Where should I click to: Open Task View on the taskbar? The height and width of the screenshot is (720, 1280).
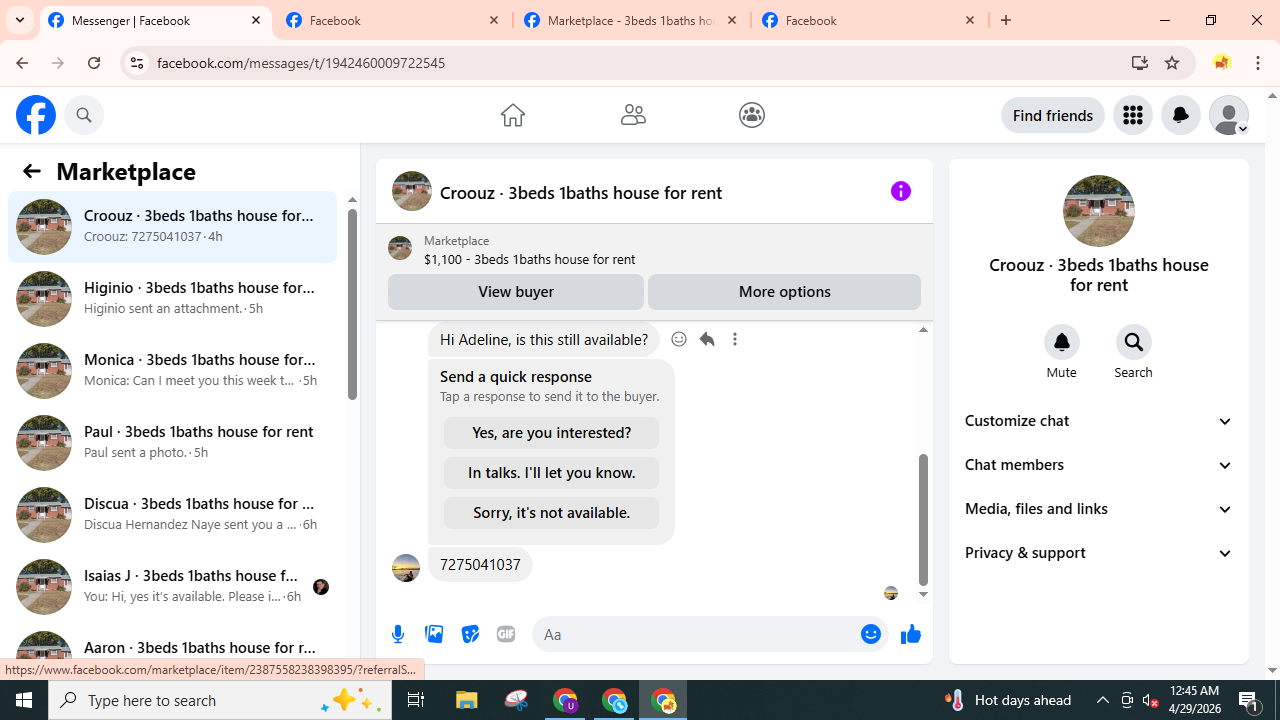[x=415, y=700]
